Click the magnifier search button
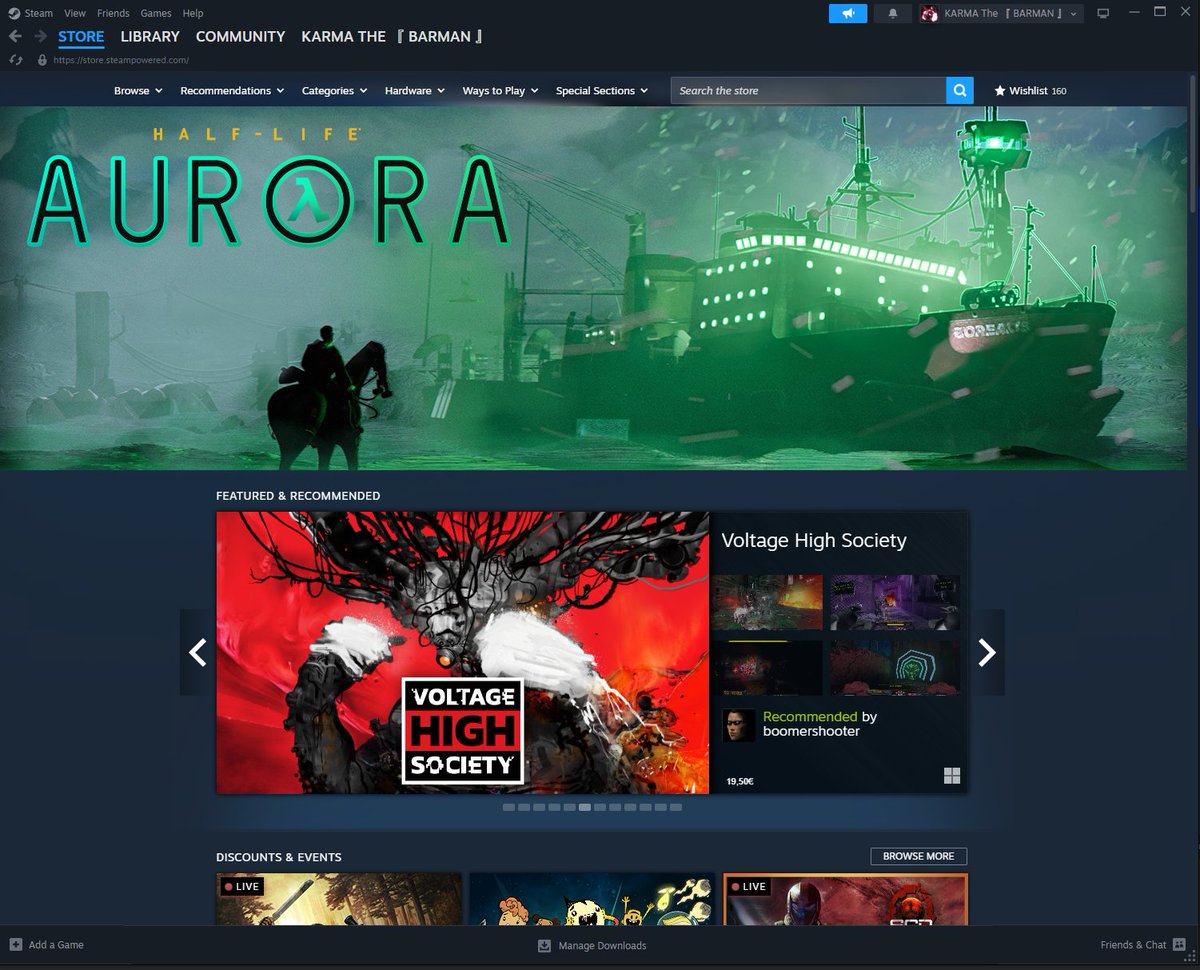This screenshot has height=970, width=1200. pos(959,90)
